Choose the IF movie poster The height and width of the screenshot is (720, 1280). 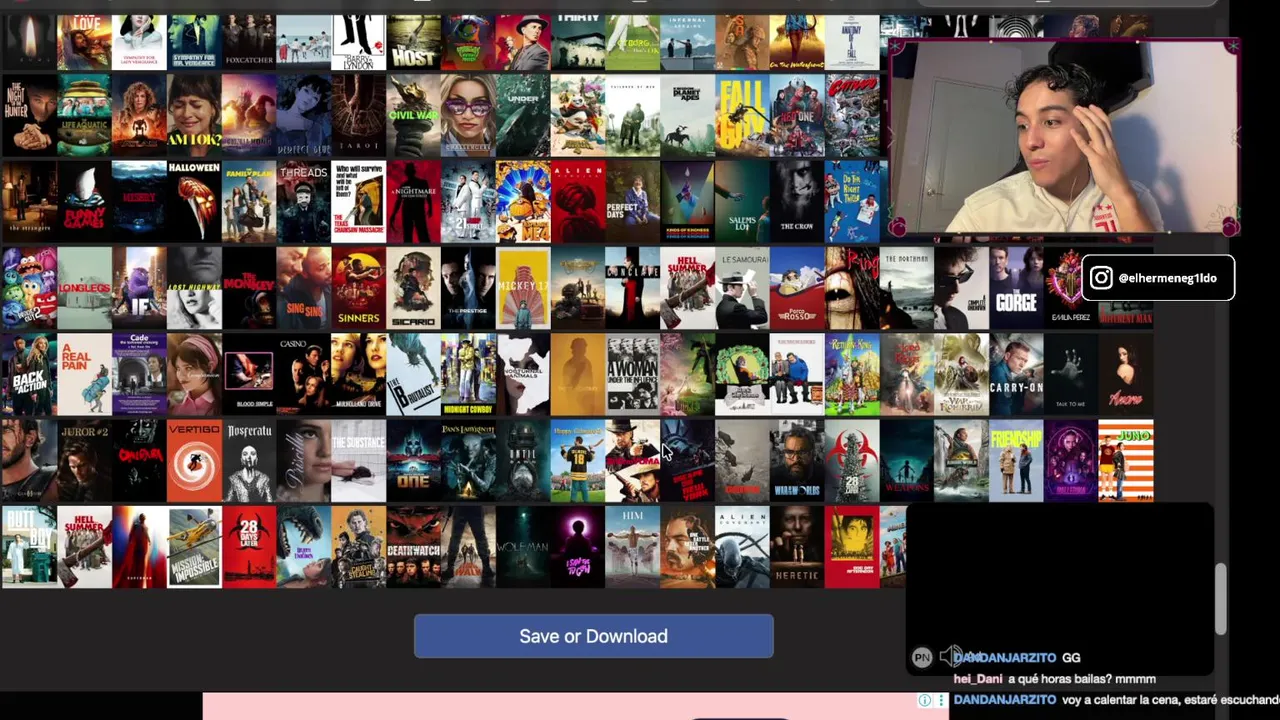tap(139, 288)
